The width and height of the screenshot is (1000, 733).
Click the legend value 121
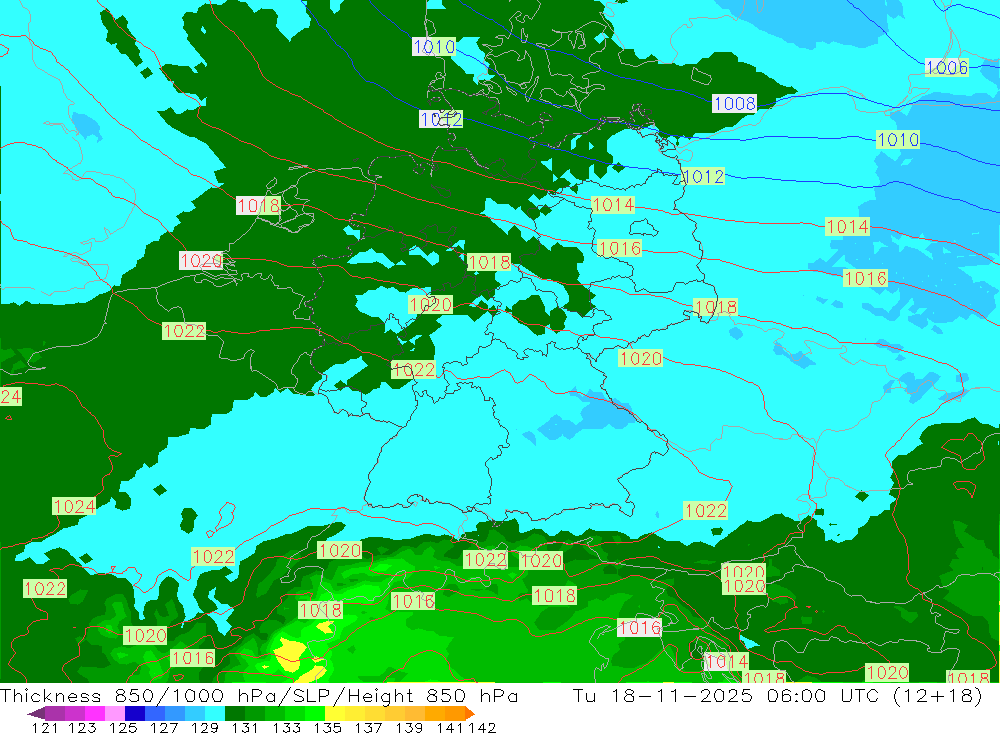(45, 727)
